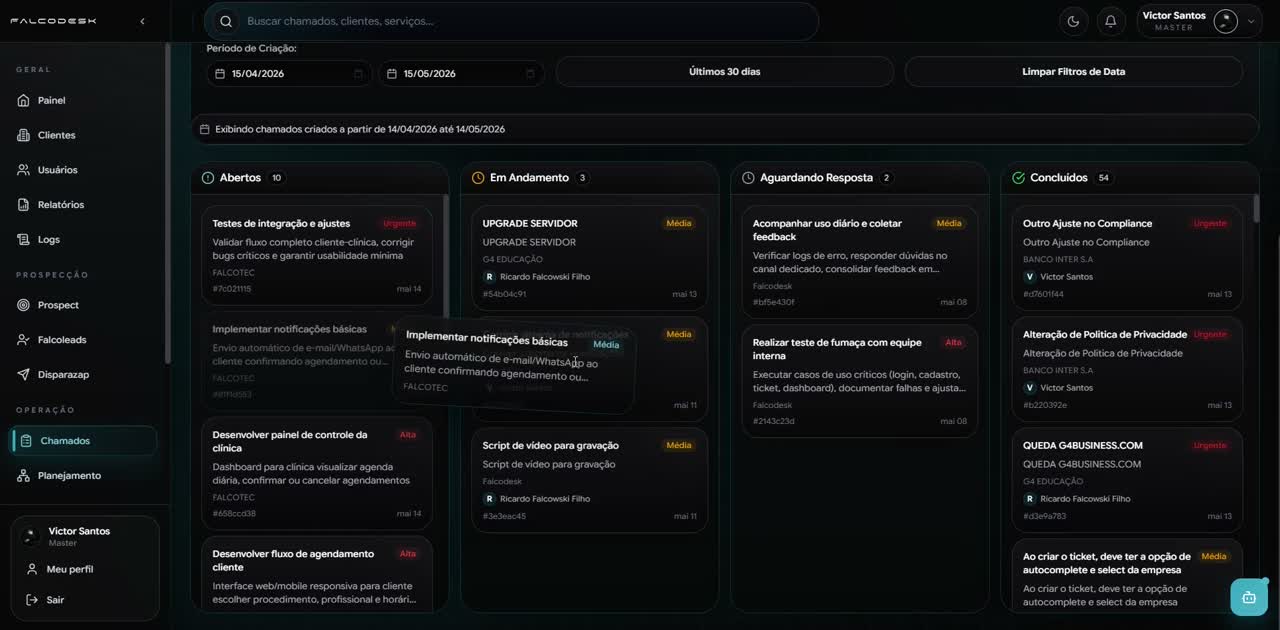Screen dimensions: 1280x630
Task: Click the Concluídos column scrollbar
Action: 1257,208
